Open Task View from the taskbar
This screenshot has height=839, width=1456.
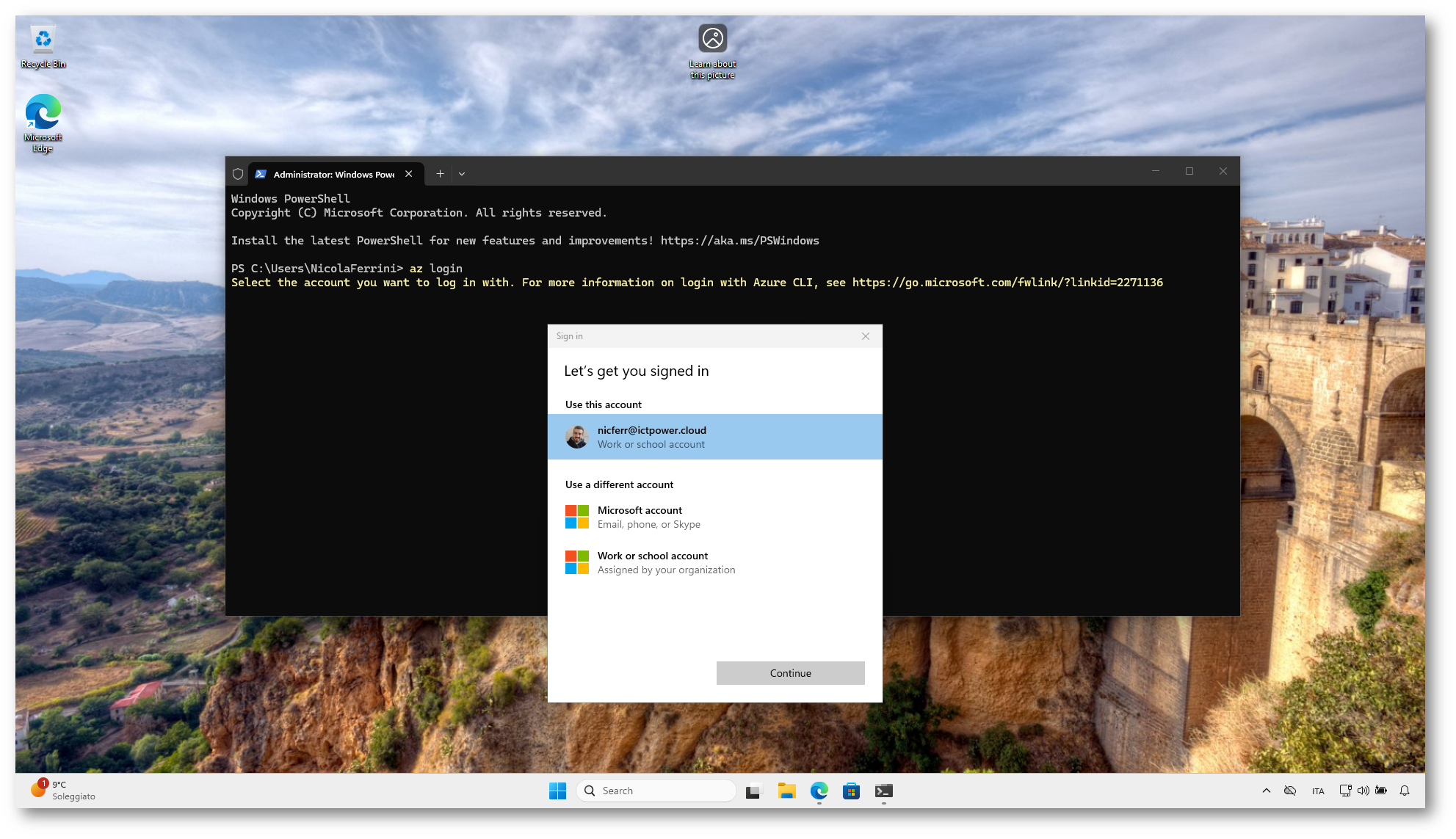(x=753, y=791)
